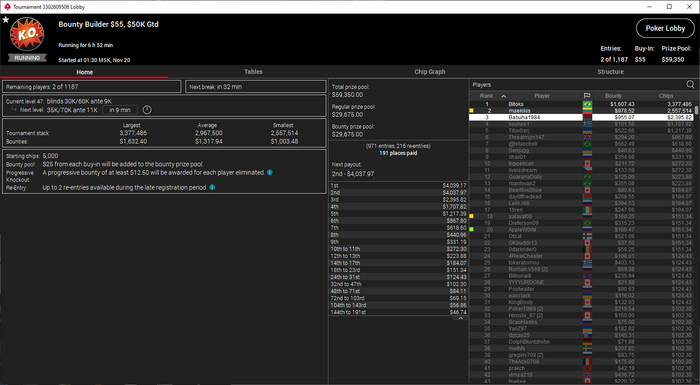Click the 9th place payout row
700x385 pixels.
point(398,242)
